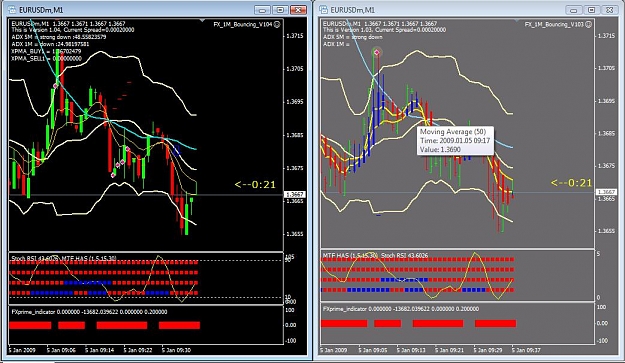Click '5 Jan 09:29' on right time axis
Screen dimensions: 625x363
tap(488, 350)
